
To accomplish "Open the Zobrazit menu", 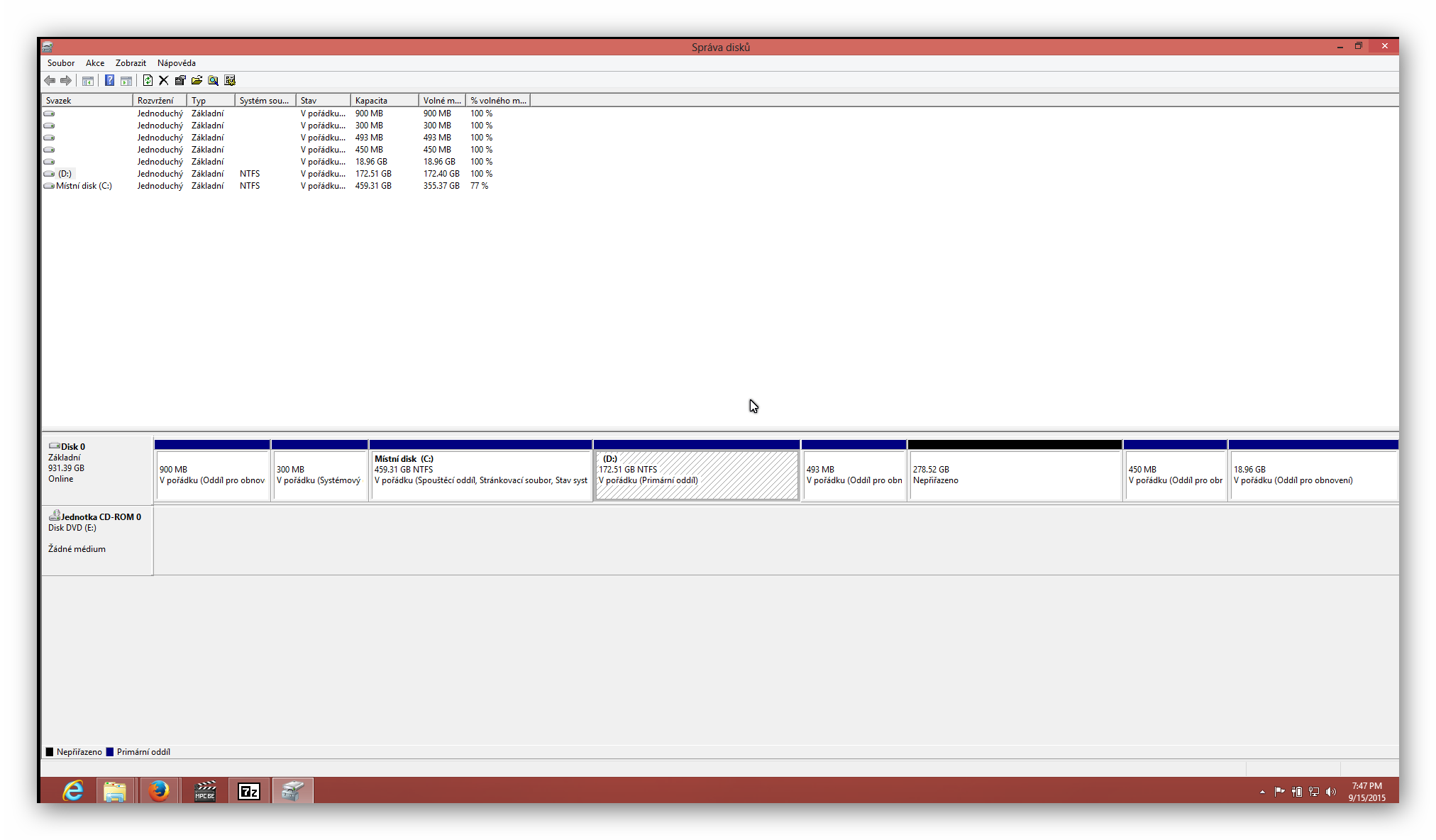I will coord(131,63).
